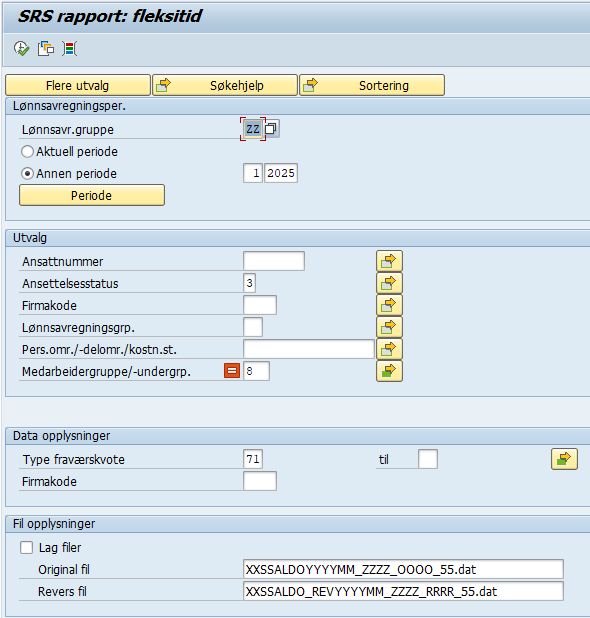Click Firmakode field under Data opplysninger
590x618 pixels.
[260, 481]
